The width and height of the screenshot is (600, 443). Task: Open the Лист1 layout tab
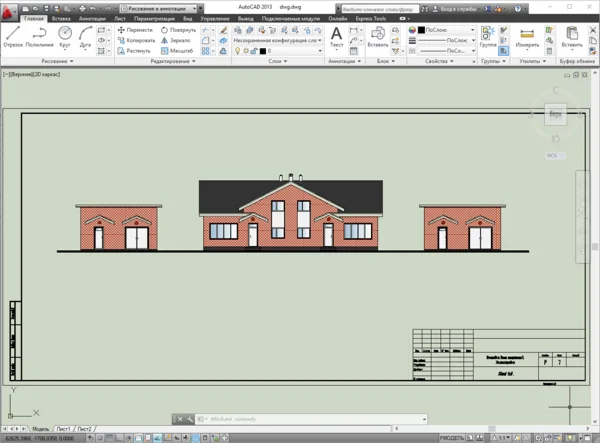(64, 429)
